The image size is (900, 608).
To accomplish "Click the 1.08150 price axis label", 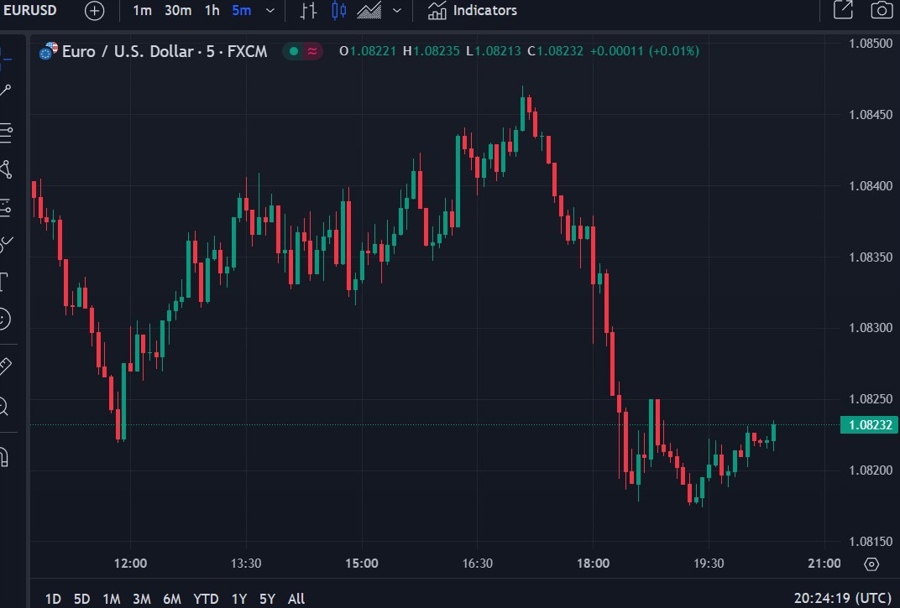I will (x=870, y=541).
